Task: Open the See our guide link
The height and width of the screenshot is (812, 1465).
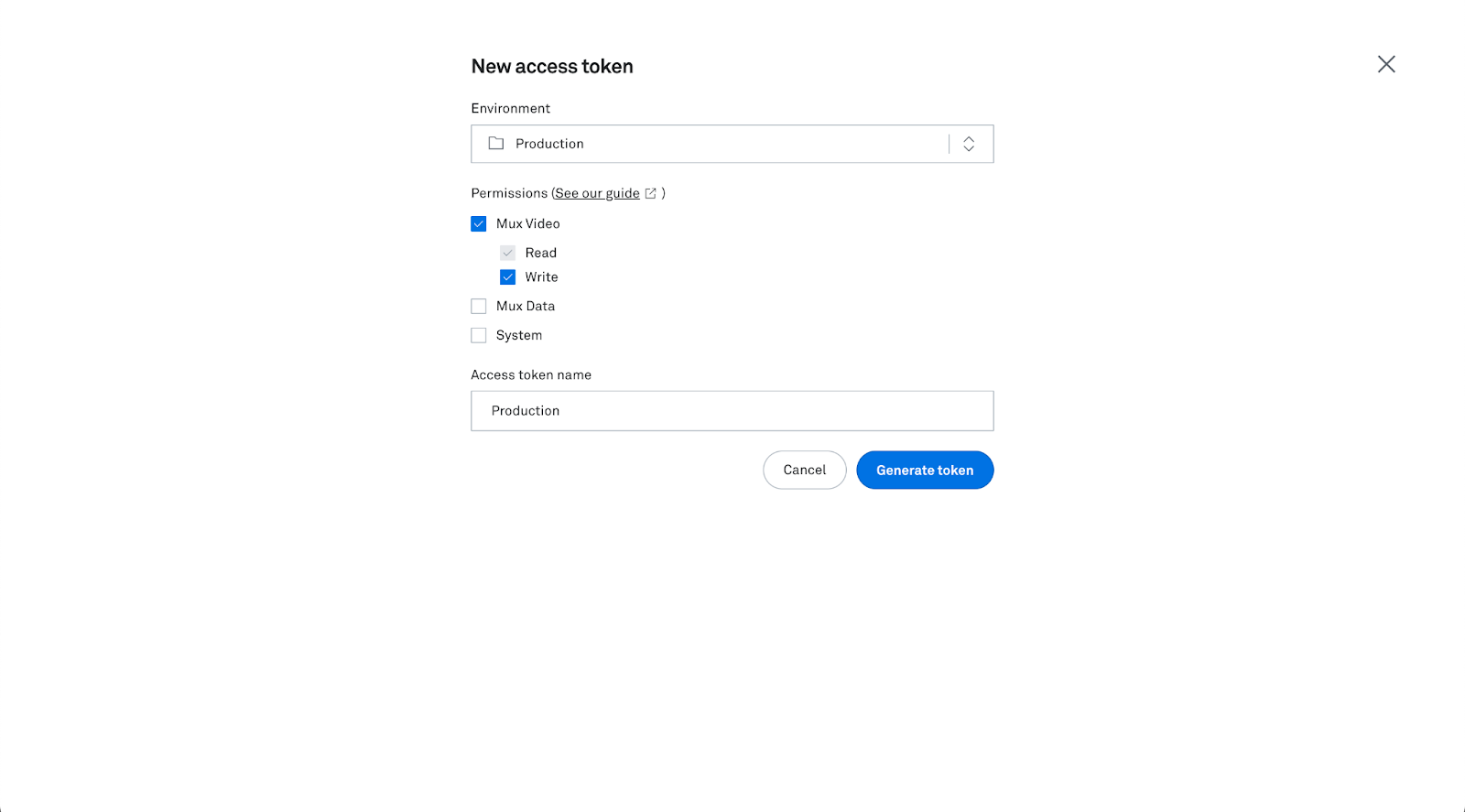Action: point(596,193)
